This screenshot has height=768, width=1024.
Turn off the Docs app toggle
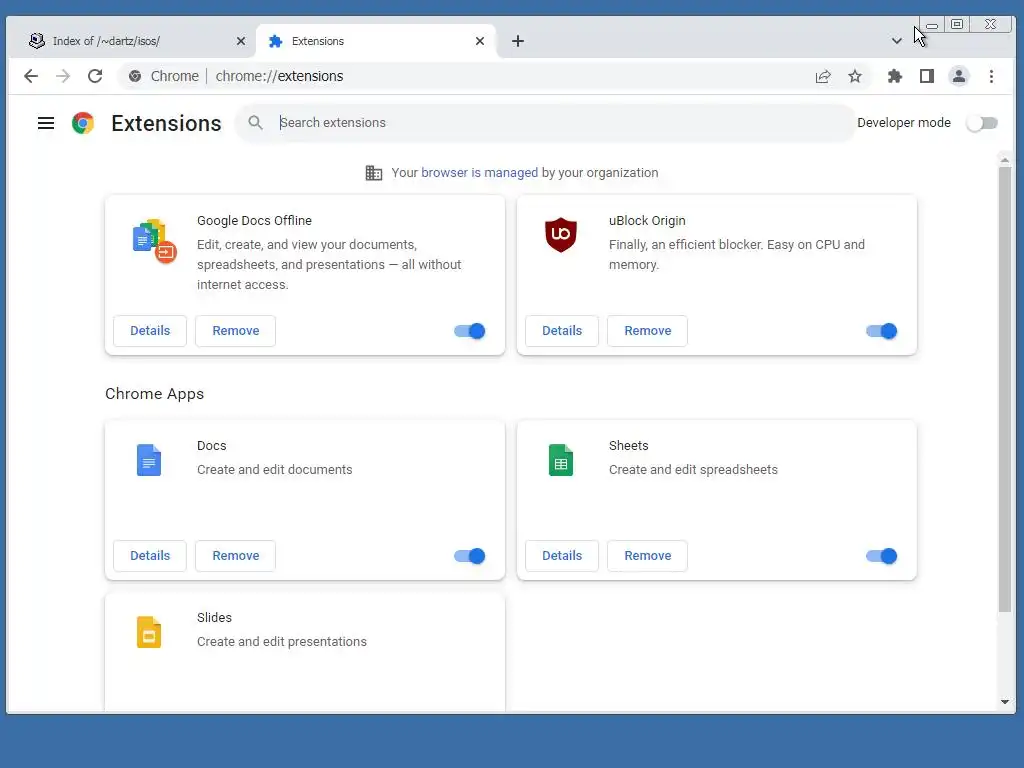tap(470, 556)
